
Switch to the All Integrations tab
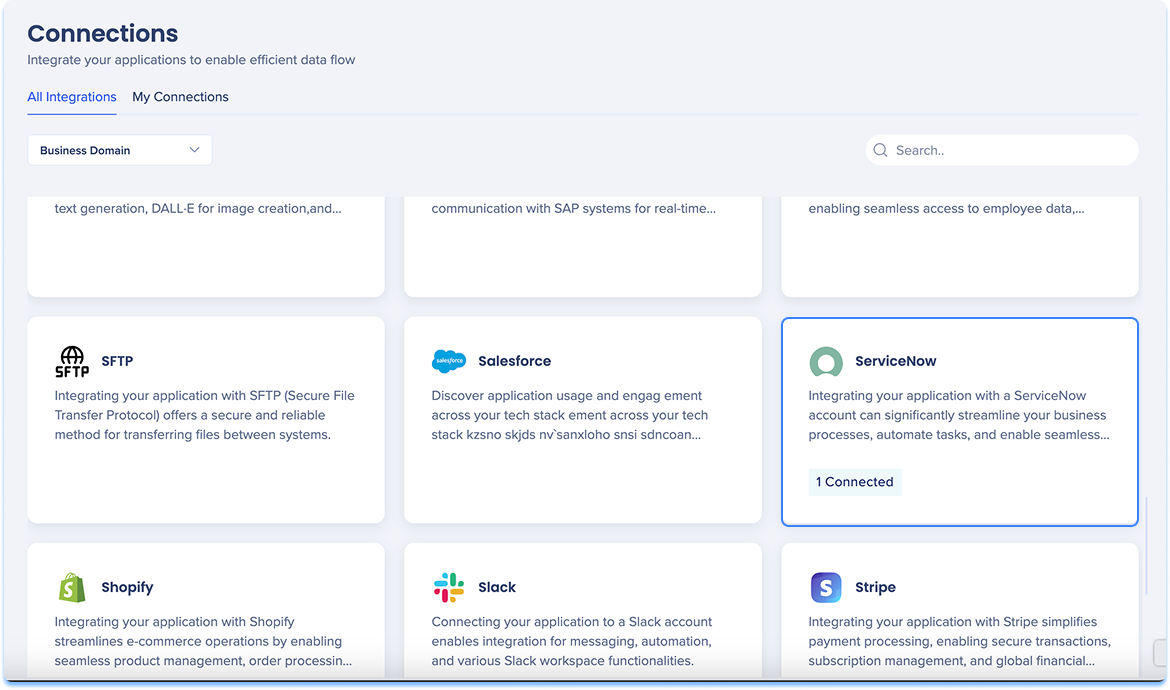pos(72,97)
